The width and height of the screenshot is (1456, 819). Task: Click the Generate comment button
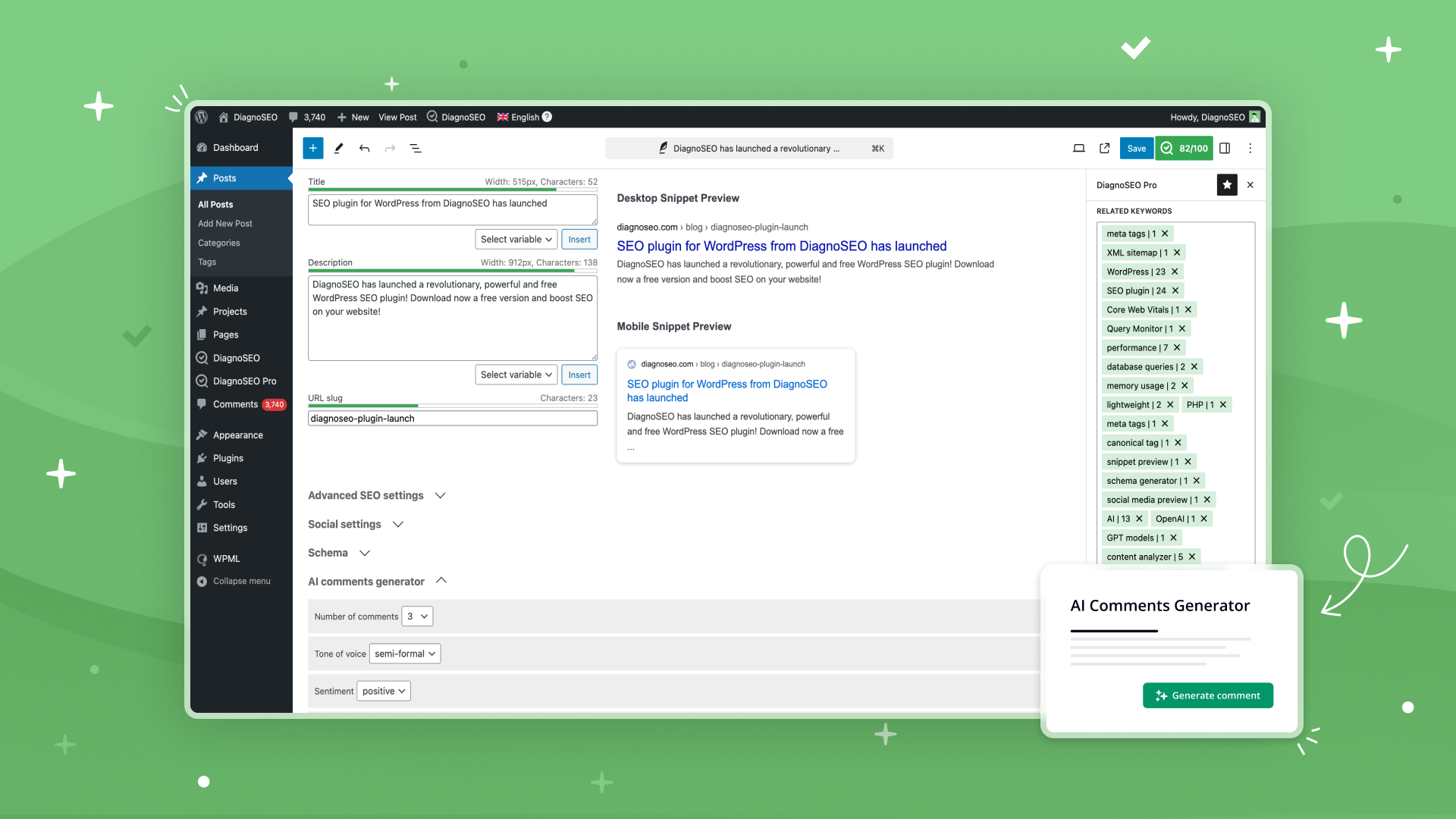coord(1207,694)
